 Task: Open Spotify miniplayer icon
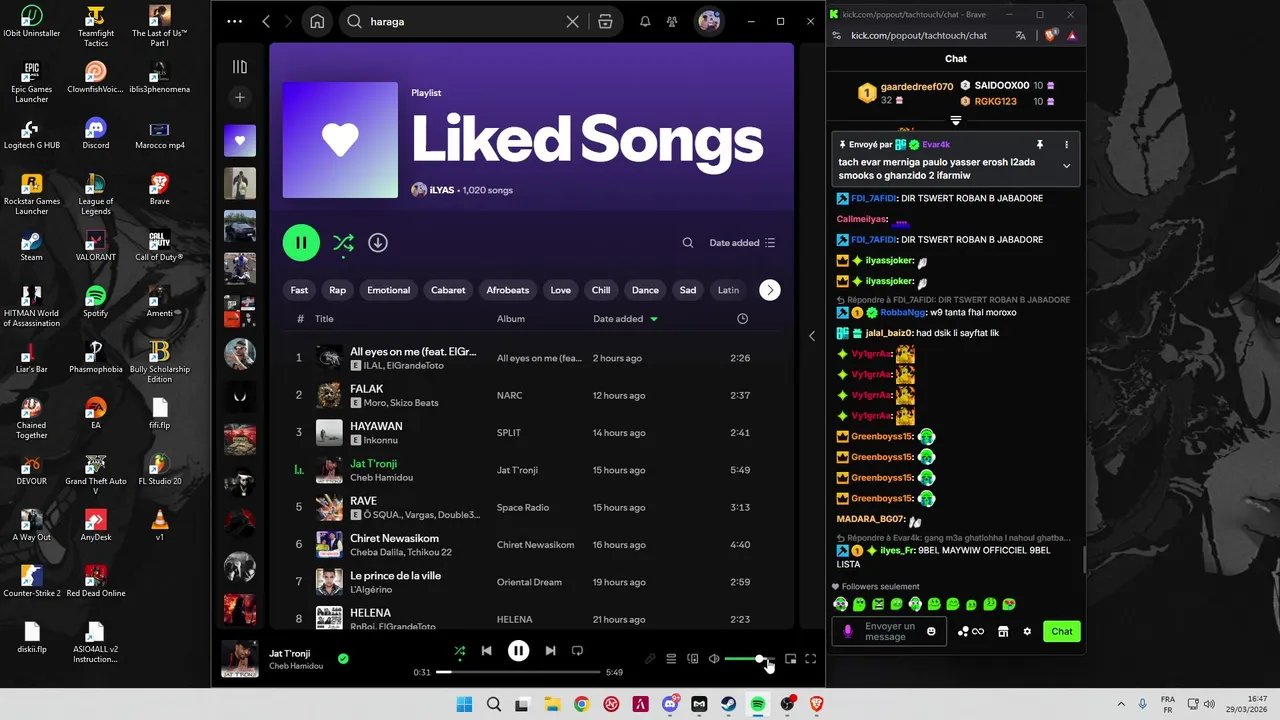coord(790,659)
